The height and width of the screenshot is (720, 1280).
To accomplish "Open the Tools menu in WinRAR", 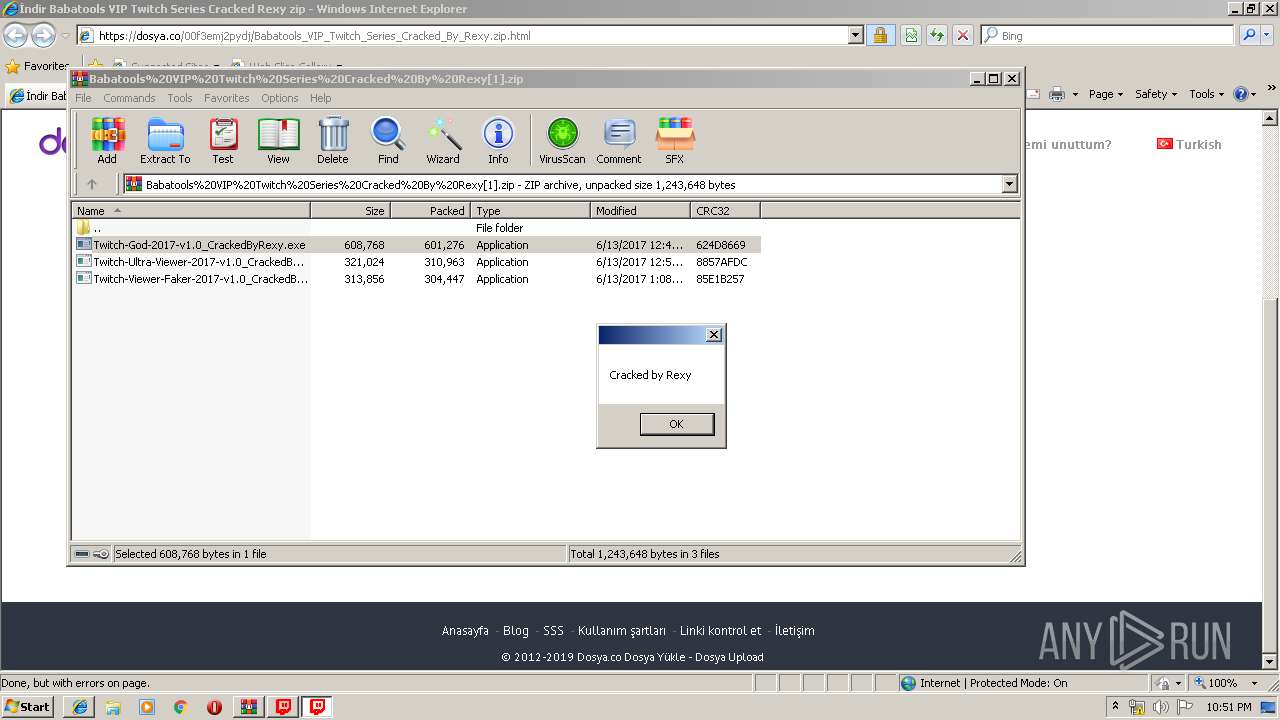I will click(180, 98).
